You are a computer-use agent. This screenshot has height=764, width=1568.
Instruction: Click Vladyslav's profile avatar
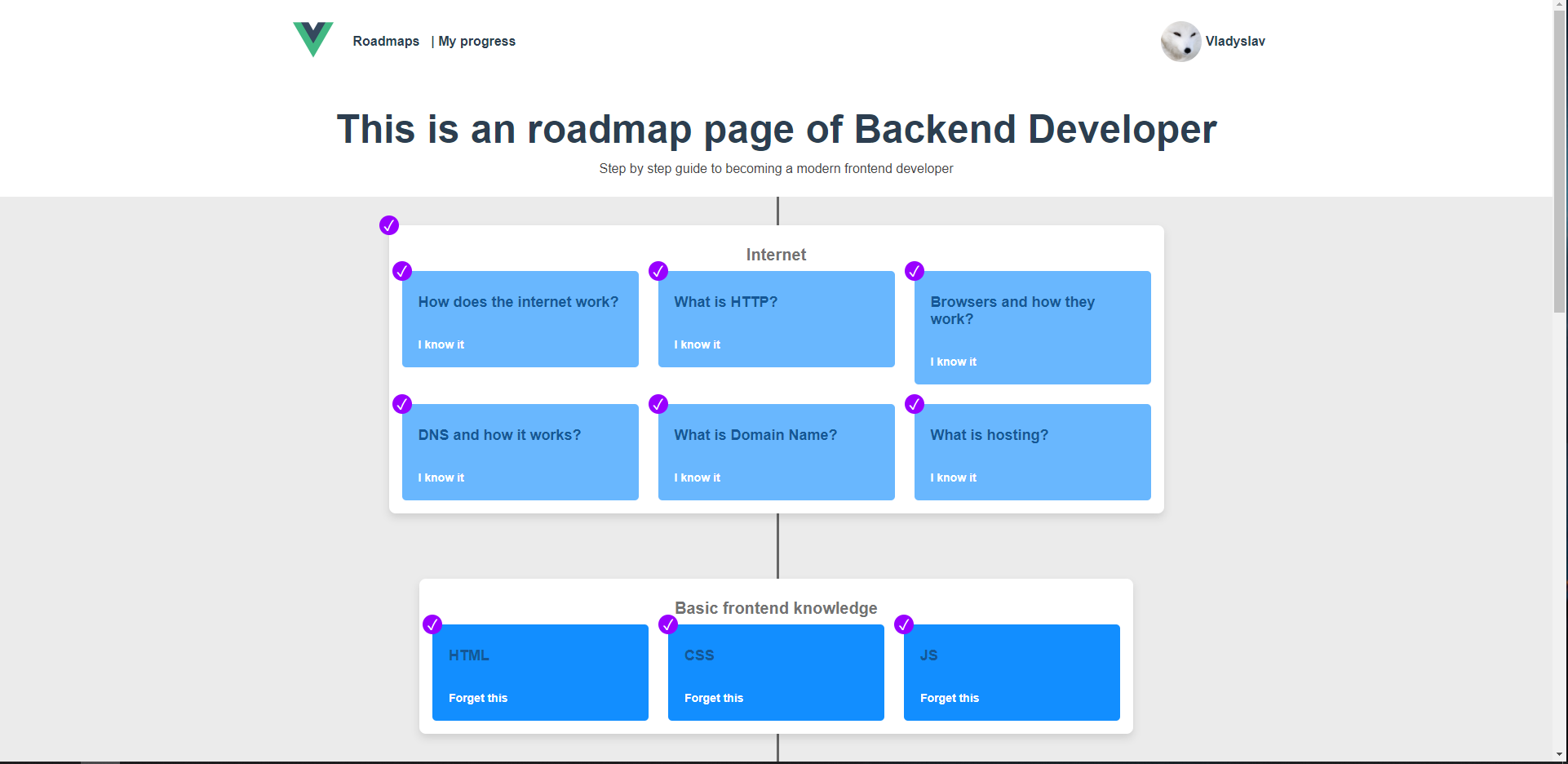[1180, 42]
